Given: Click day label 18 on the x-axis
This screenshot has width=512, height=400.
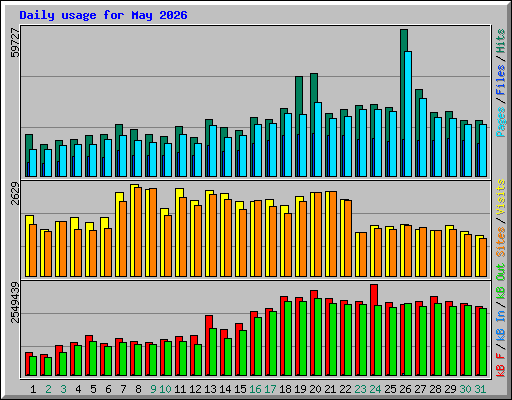Looking at the screenshot, I should tap(285, 389).
